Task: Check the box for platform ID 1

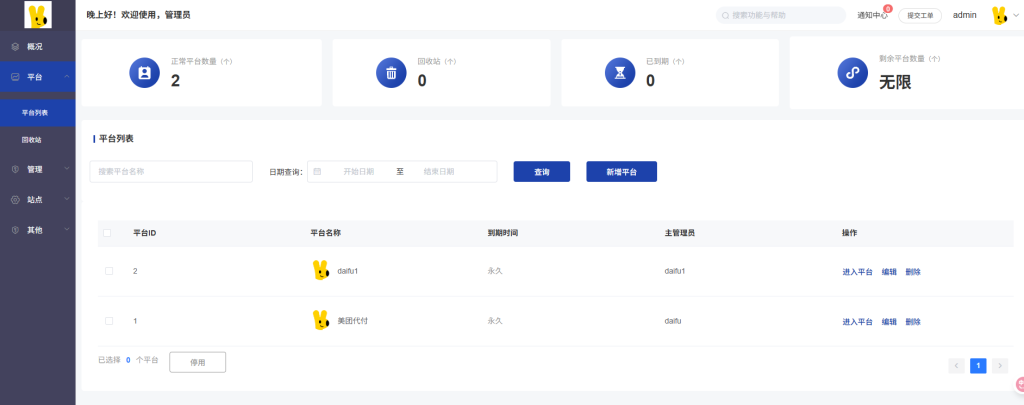Action: coord(109,321)
